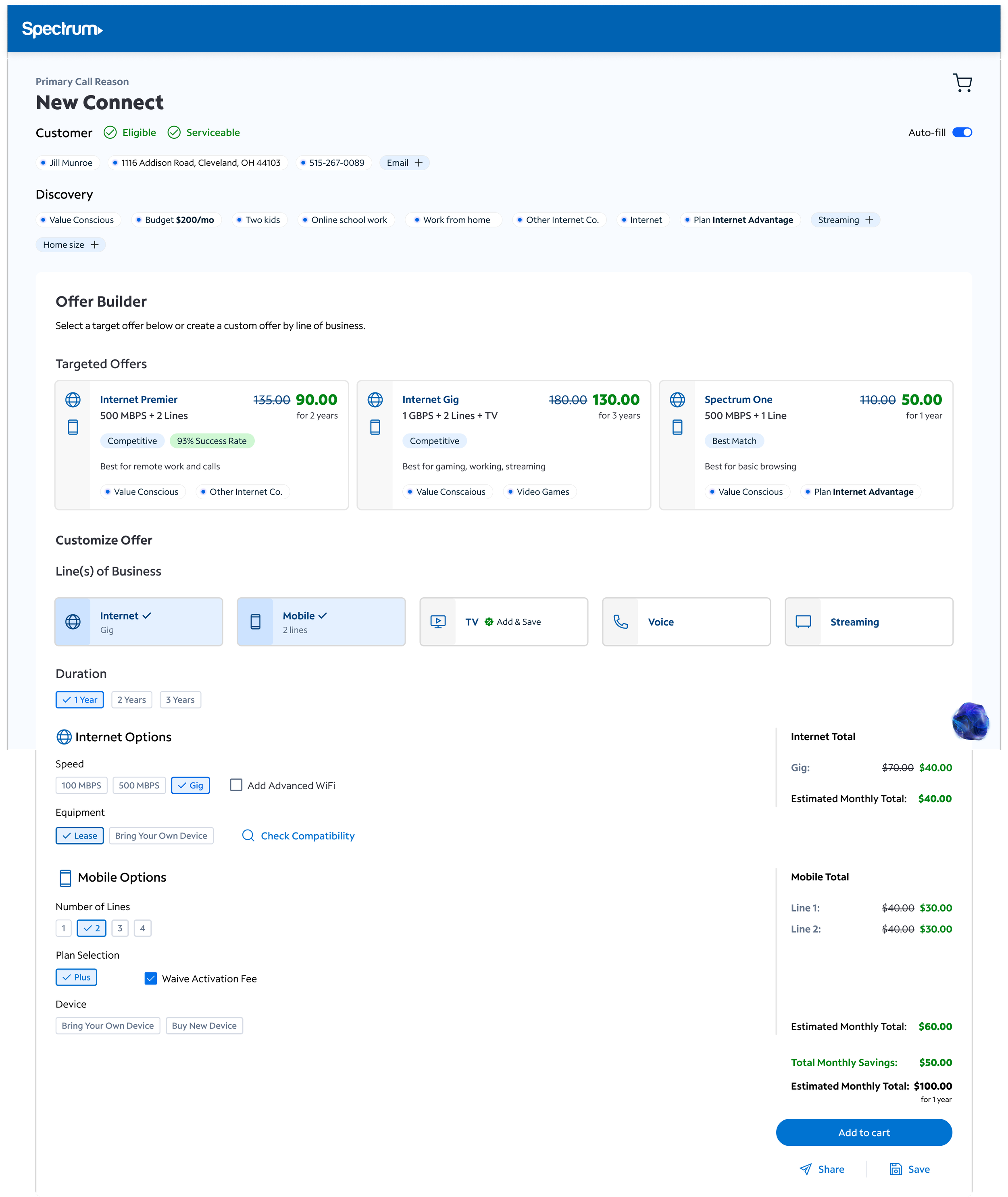
Task: Click the phone icon on Spectrum One offer
Action: click(x=678, y=427)
